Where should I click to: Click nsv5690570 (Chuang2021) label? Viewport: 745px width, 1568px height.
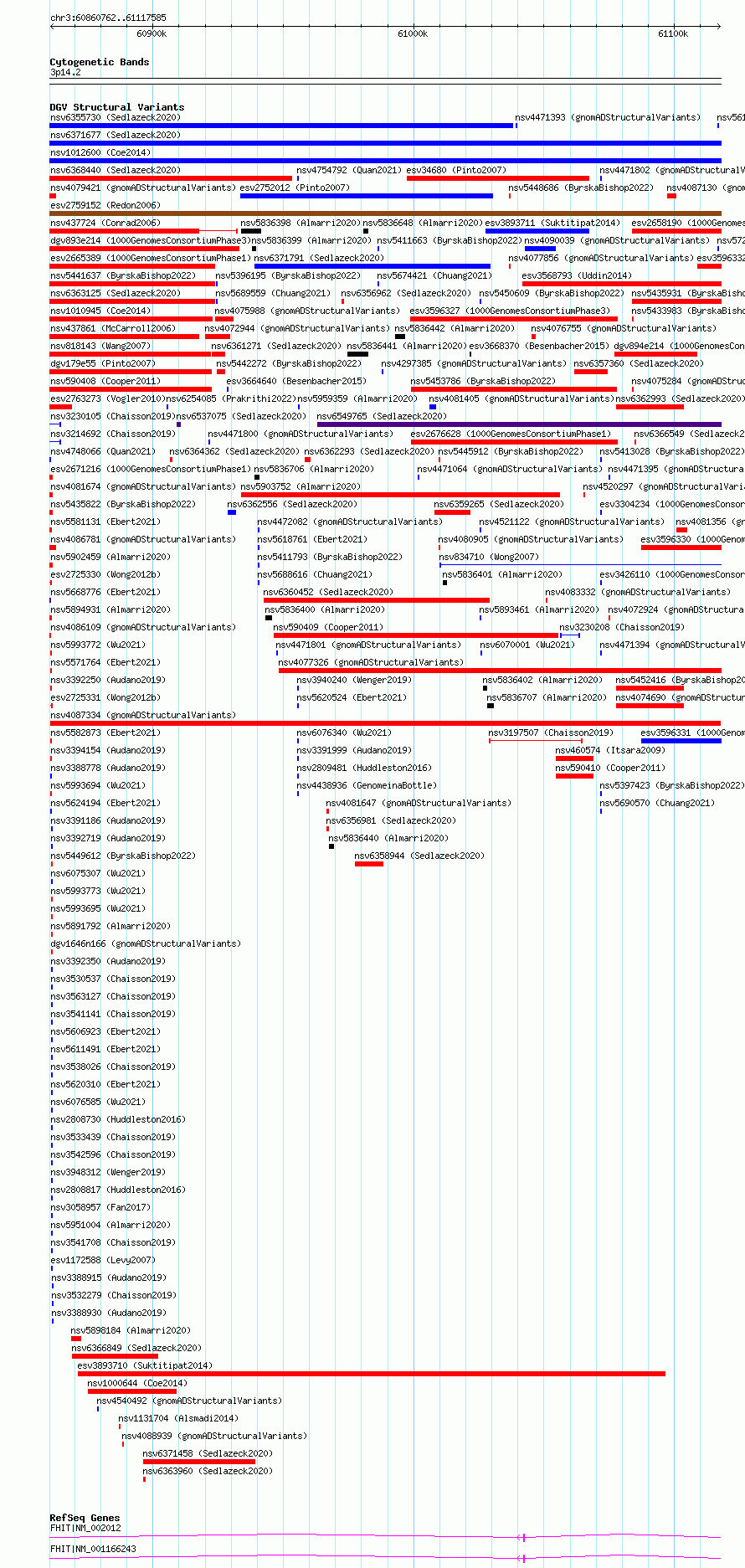tap(657, 803)
